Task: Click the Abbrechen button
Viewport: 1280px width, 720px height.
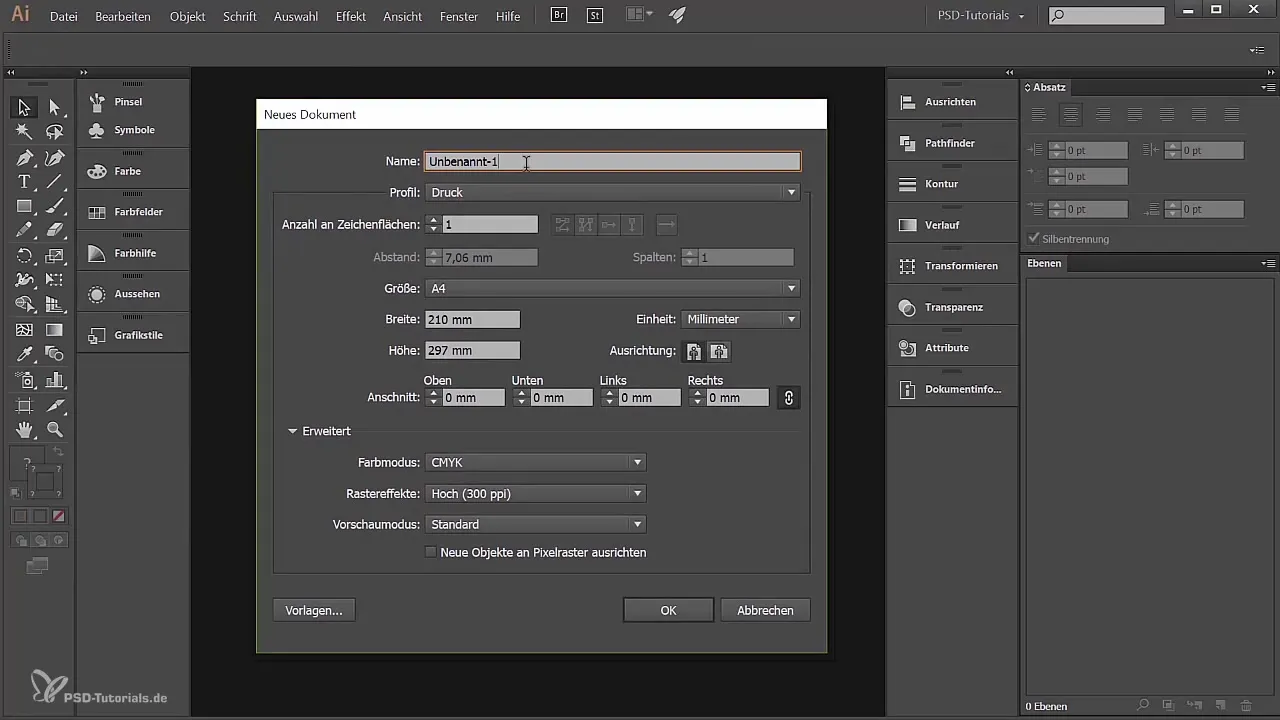Action: (765, 610)
